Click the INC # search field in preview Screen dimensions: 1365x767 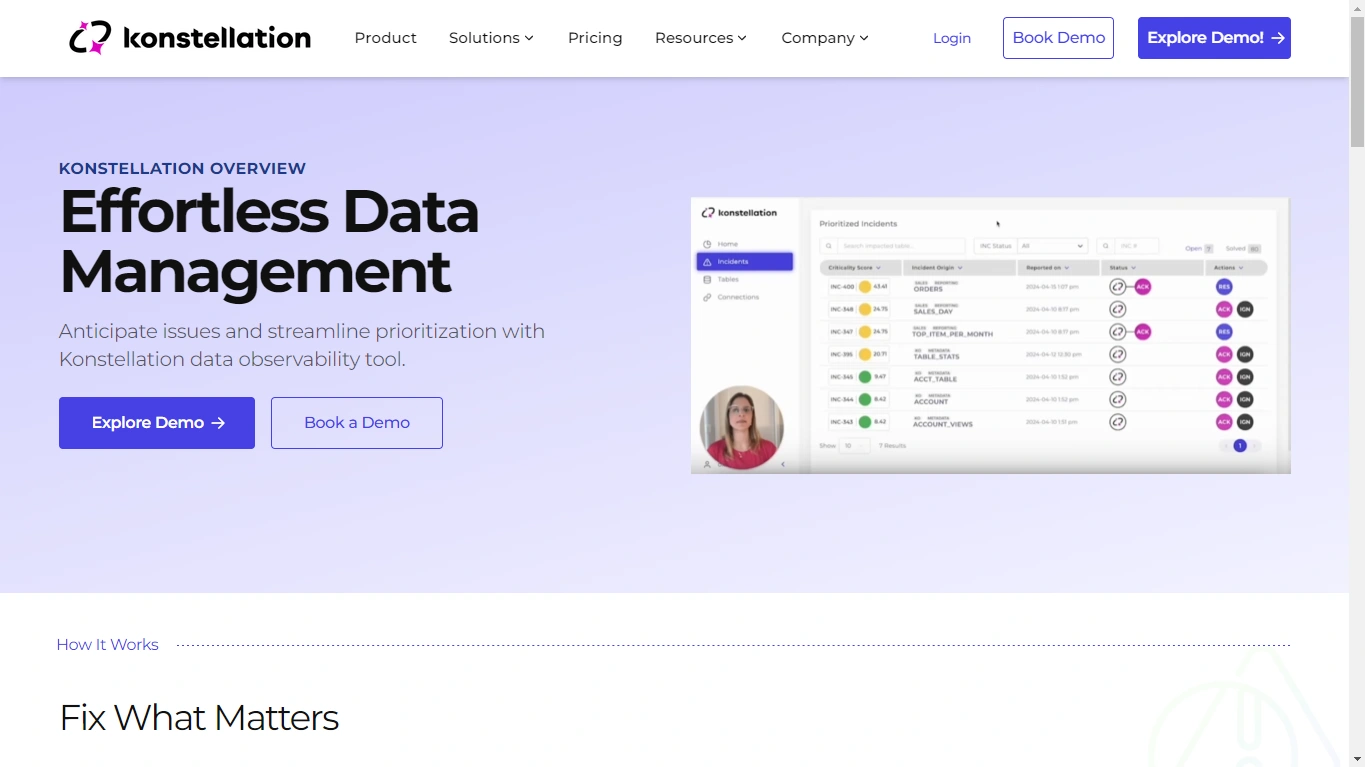1127,246
